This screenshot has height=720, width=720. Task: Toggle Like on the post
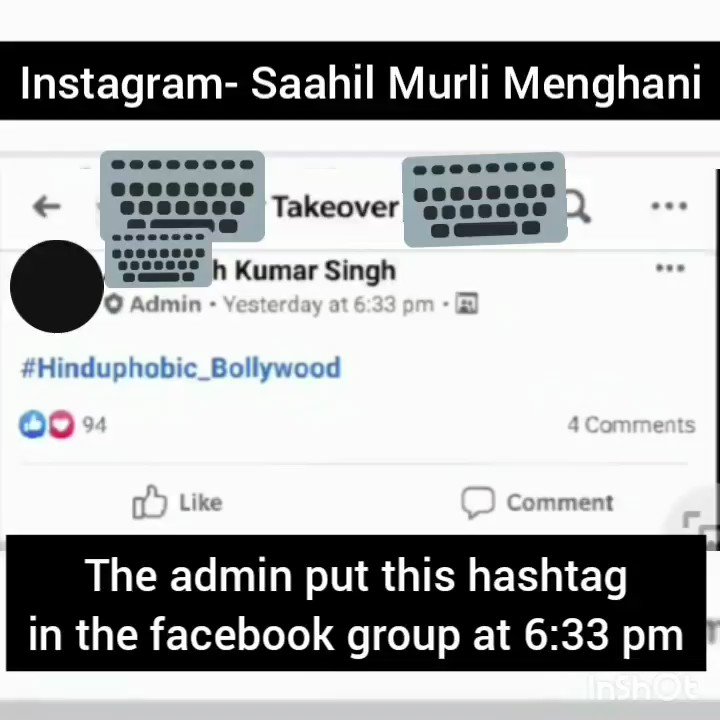coord(177,502)
